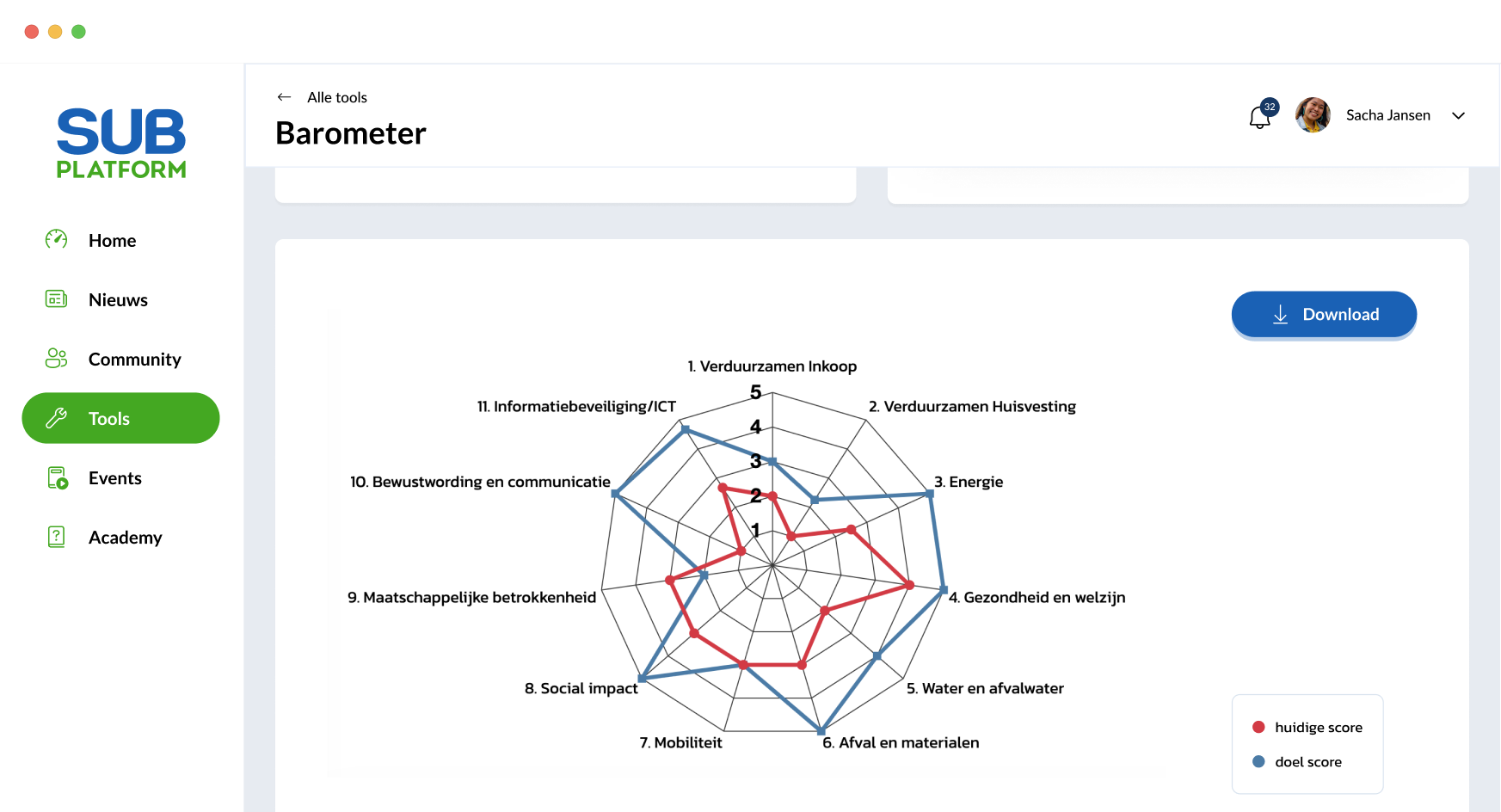Click the red huidige score legend dot

click(1258, 727)
